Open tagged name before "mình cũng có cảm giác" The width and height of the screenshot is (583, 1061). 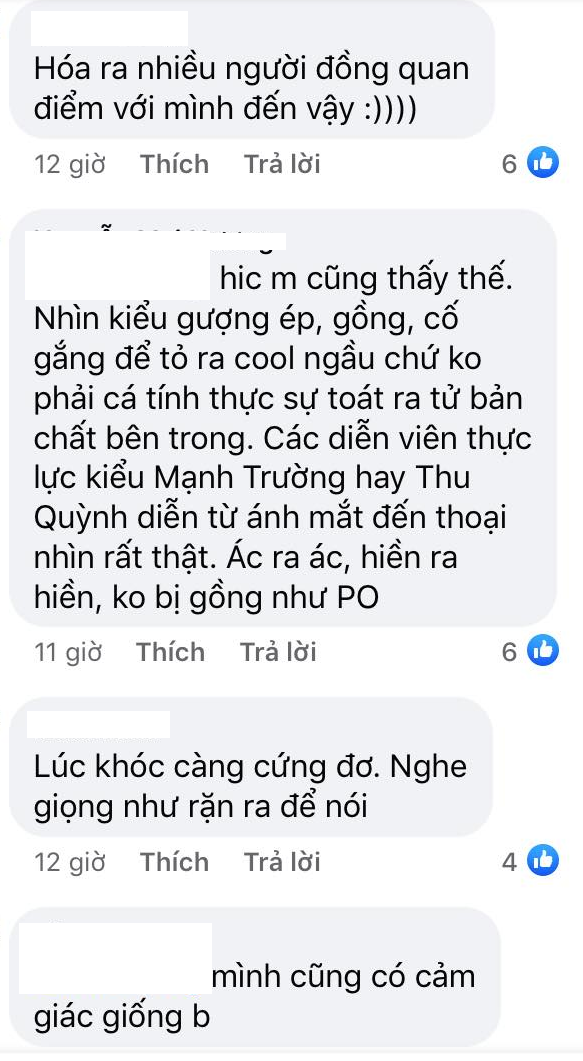115,960
